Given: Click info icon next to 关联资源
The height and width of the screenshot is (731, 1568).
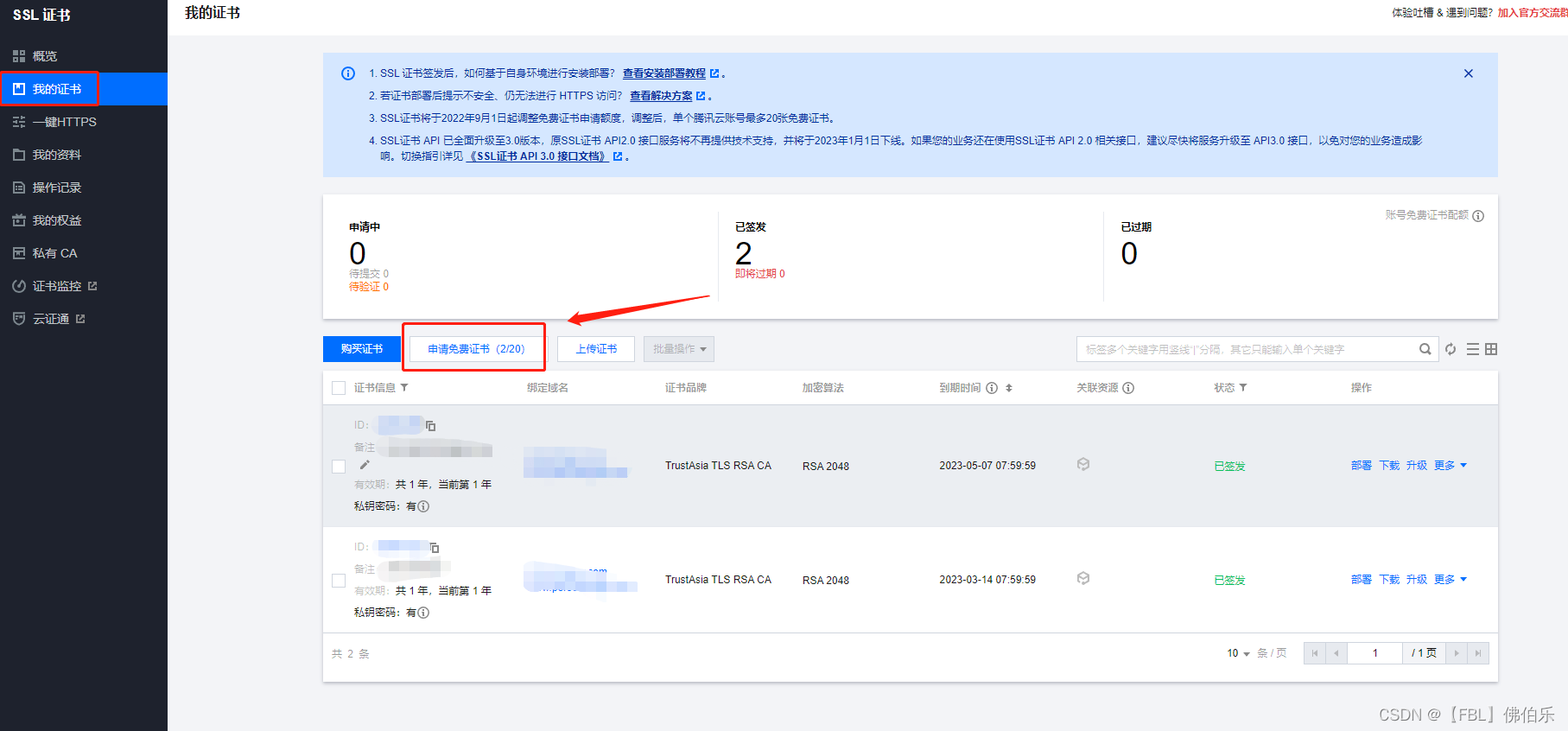Looking at the screenshot, I should coord(1128,388).
